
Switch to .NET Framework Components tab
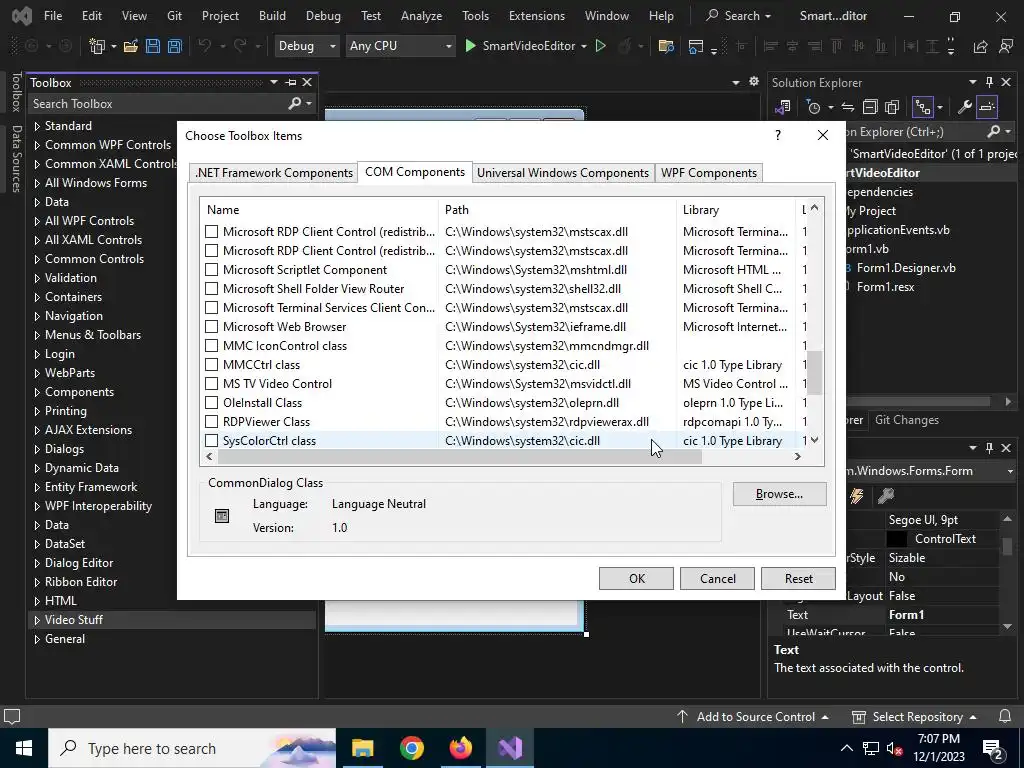pyautogui.click(x=274, y=172)
